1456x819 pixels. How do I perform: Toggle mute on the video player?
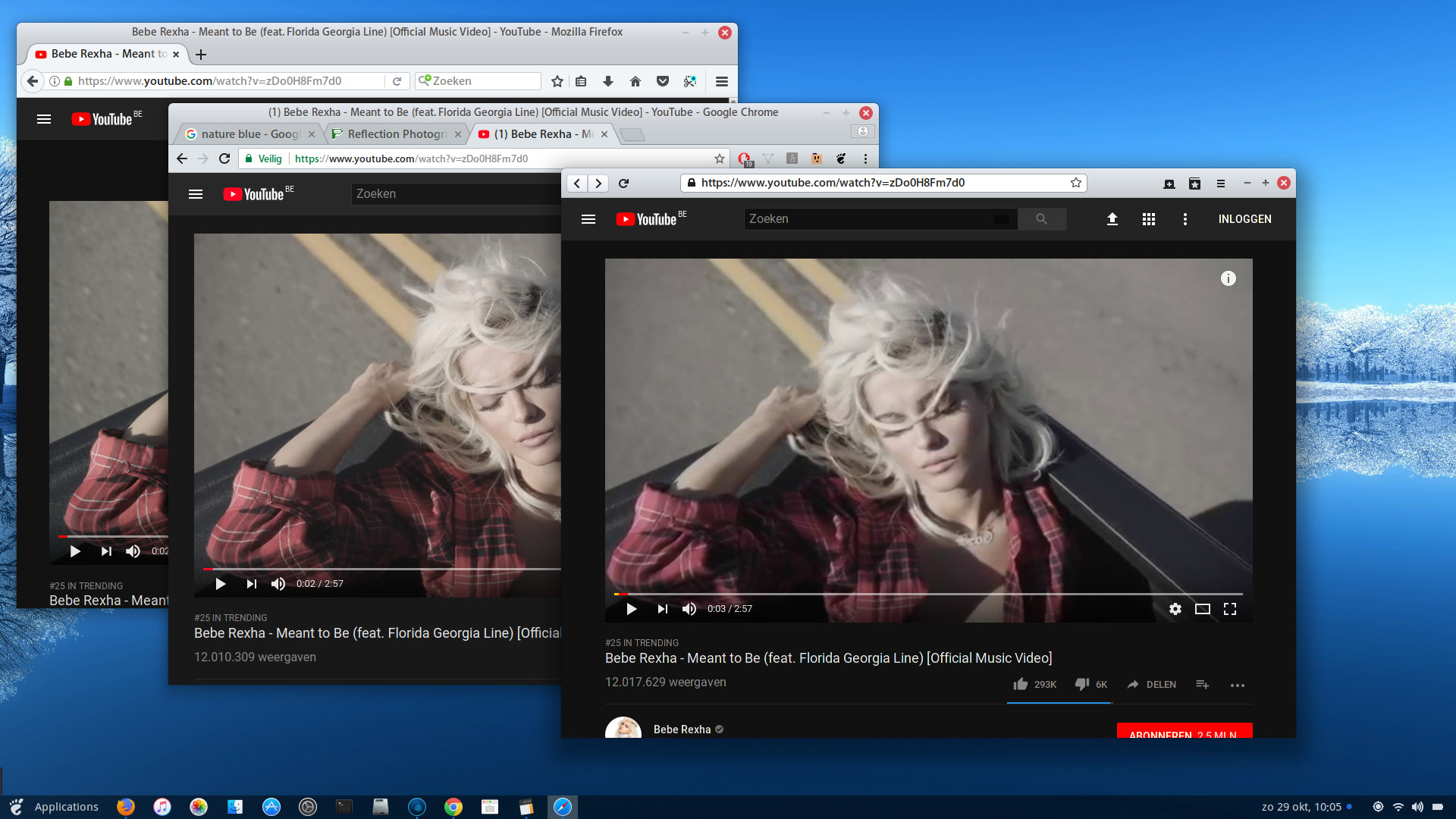pyautogui.click(x=688, y=608)
